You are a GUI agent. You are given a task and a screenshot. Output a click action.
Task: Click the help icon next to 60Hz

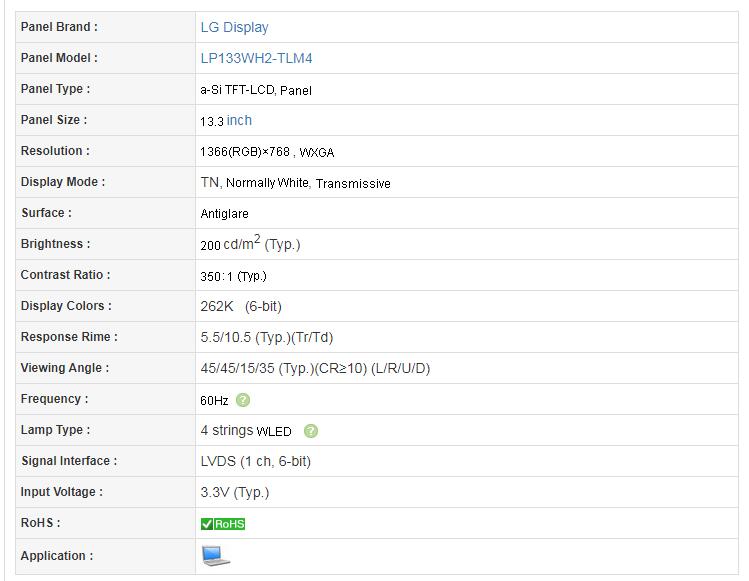tap(243, 400)
